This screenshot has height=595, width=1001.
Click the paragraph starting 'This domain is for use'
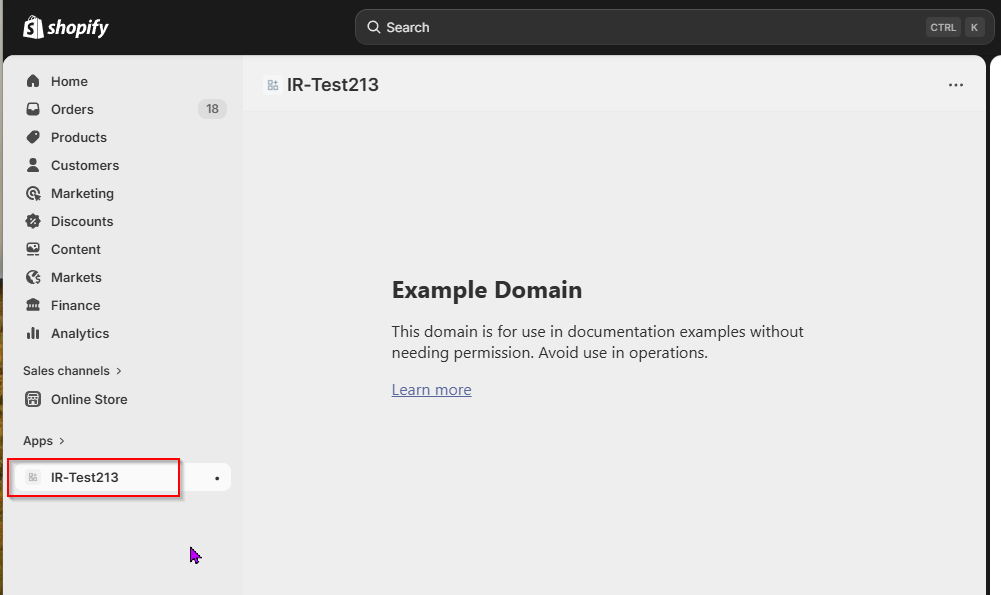(598, 342)
